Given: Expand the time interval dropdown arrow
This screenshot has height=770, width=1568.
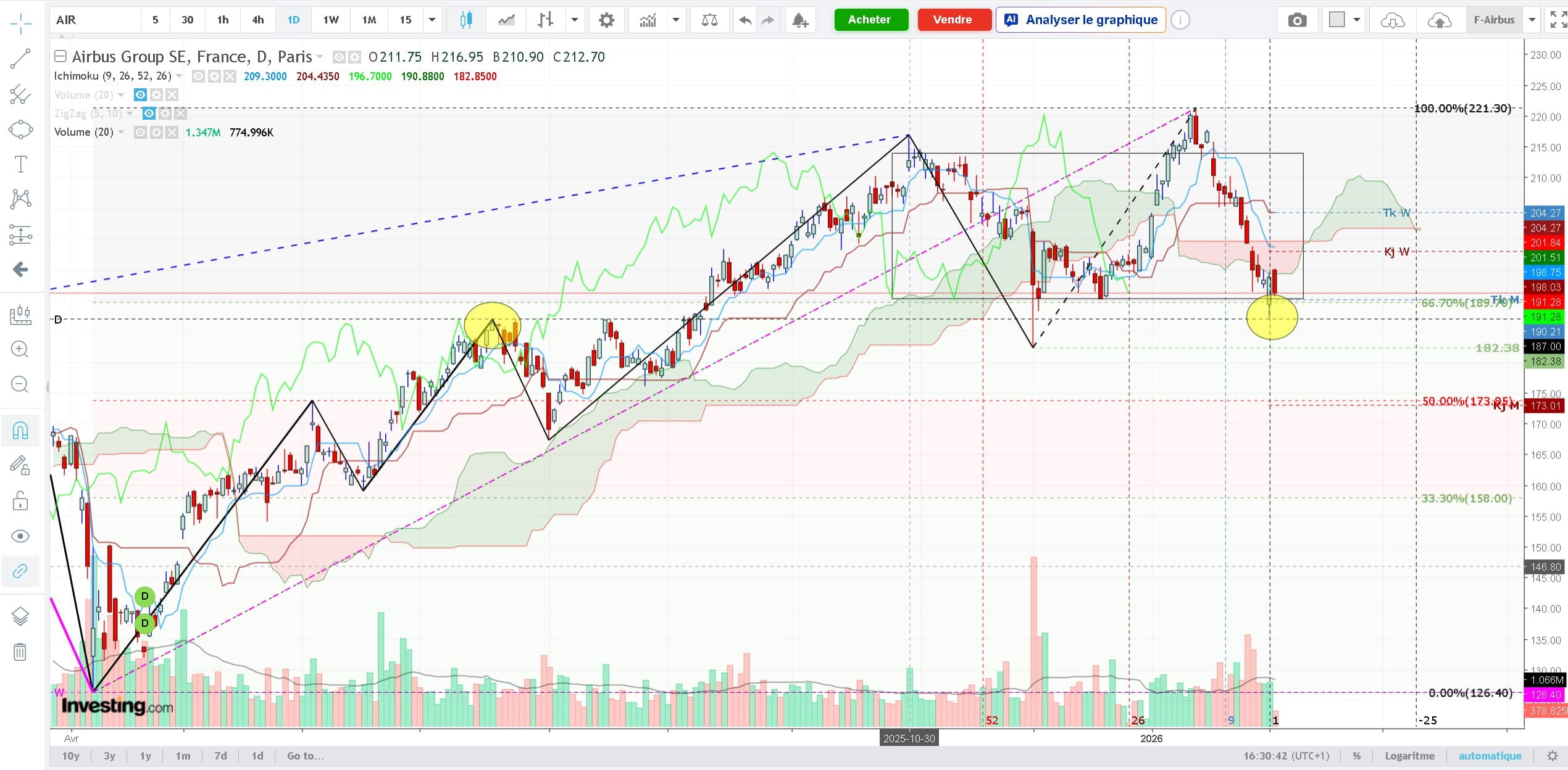Looking at the screenshot, I should pos(432,20).
